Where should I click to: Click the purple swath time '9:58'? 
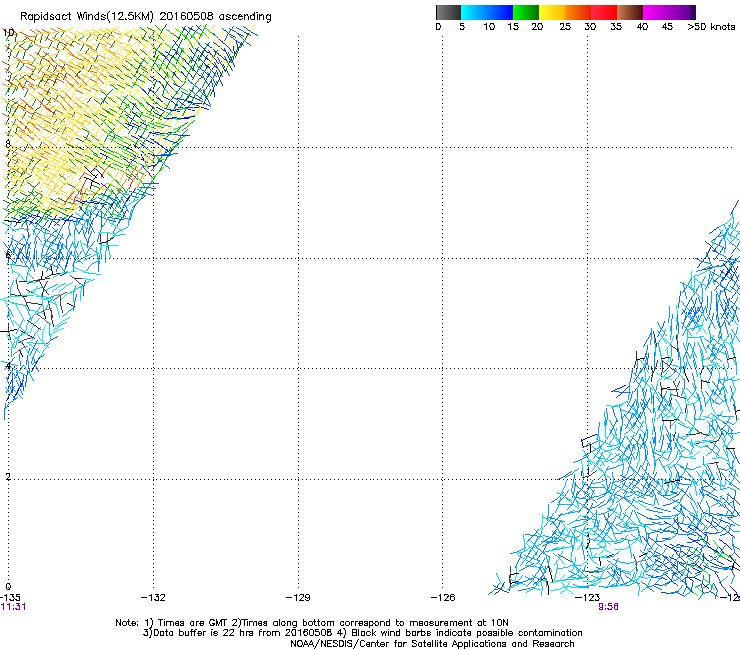point(608,607)
